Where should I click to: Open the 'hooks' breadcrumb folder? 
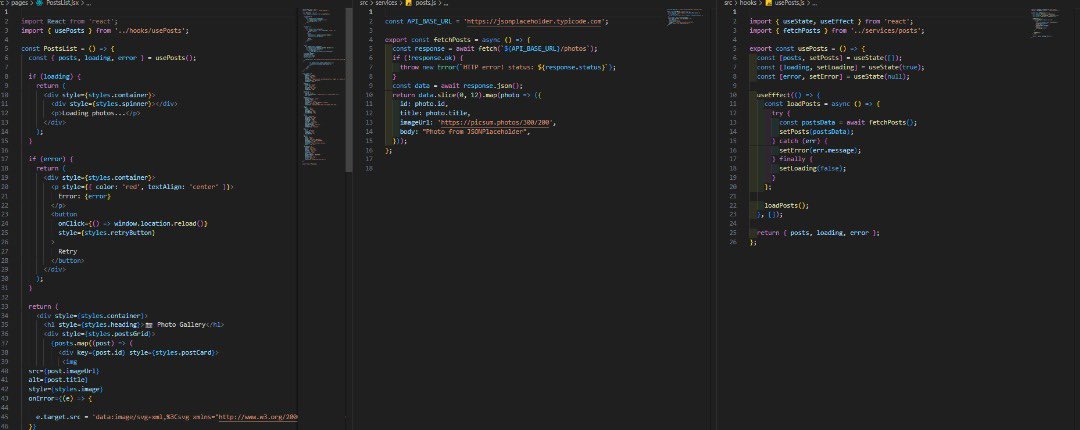pos(748,3)
